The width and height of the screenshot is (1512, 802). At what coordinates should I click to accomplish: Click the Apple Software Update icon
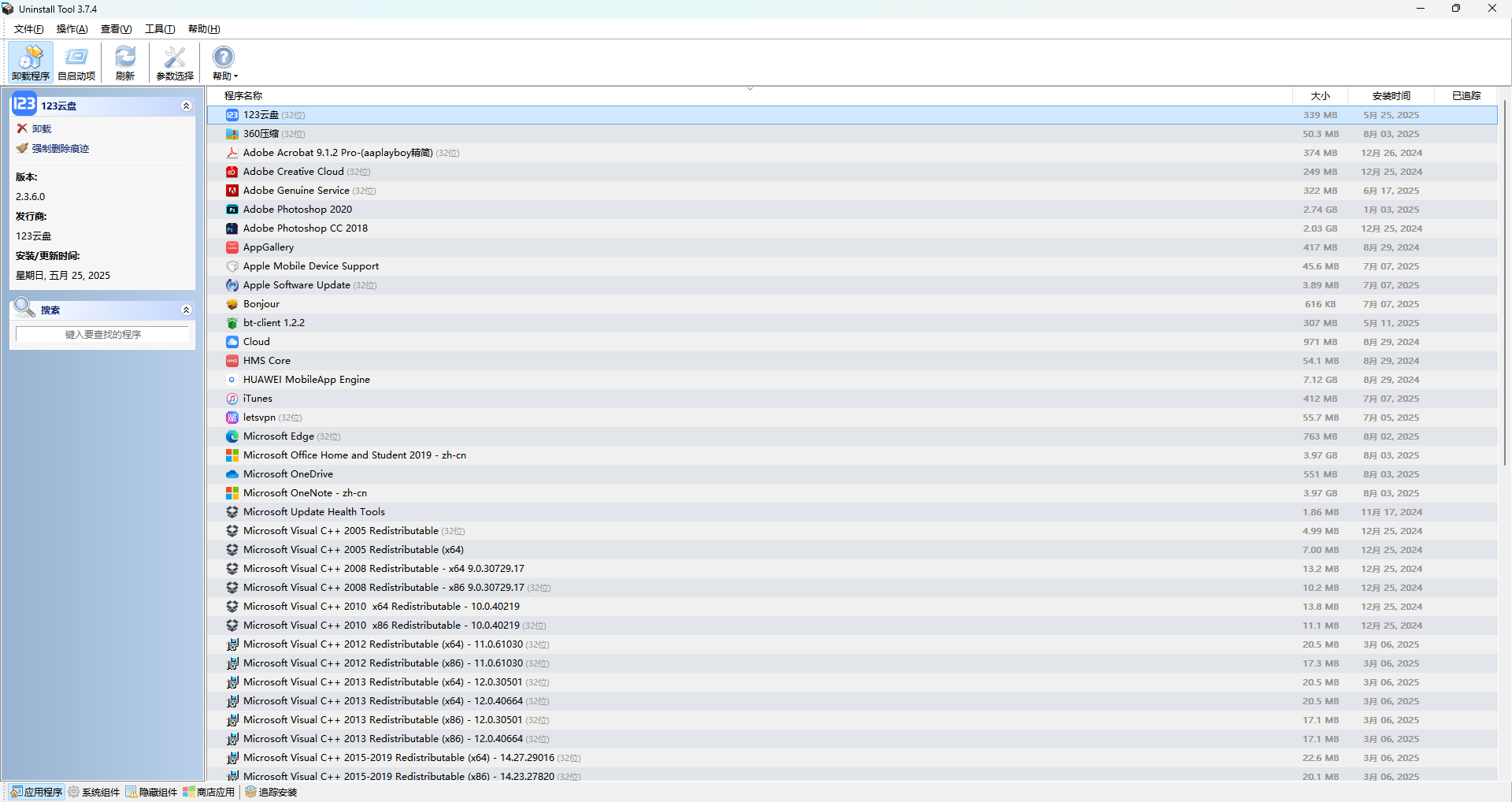[x=232, y=285]
